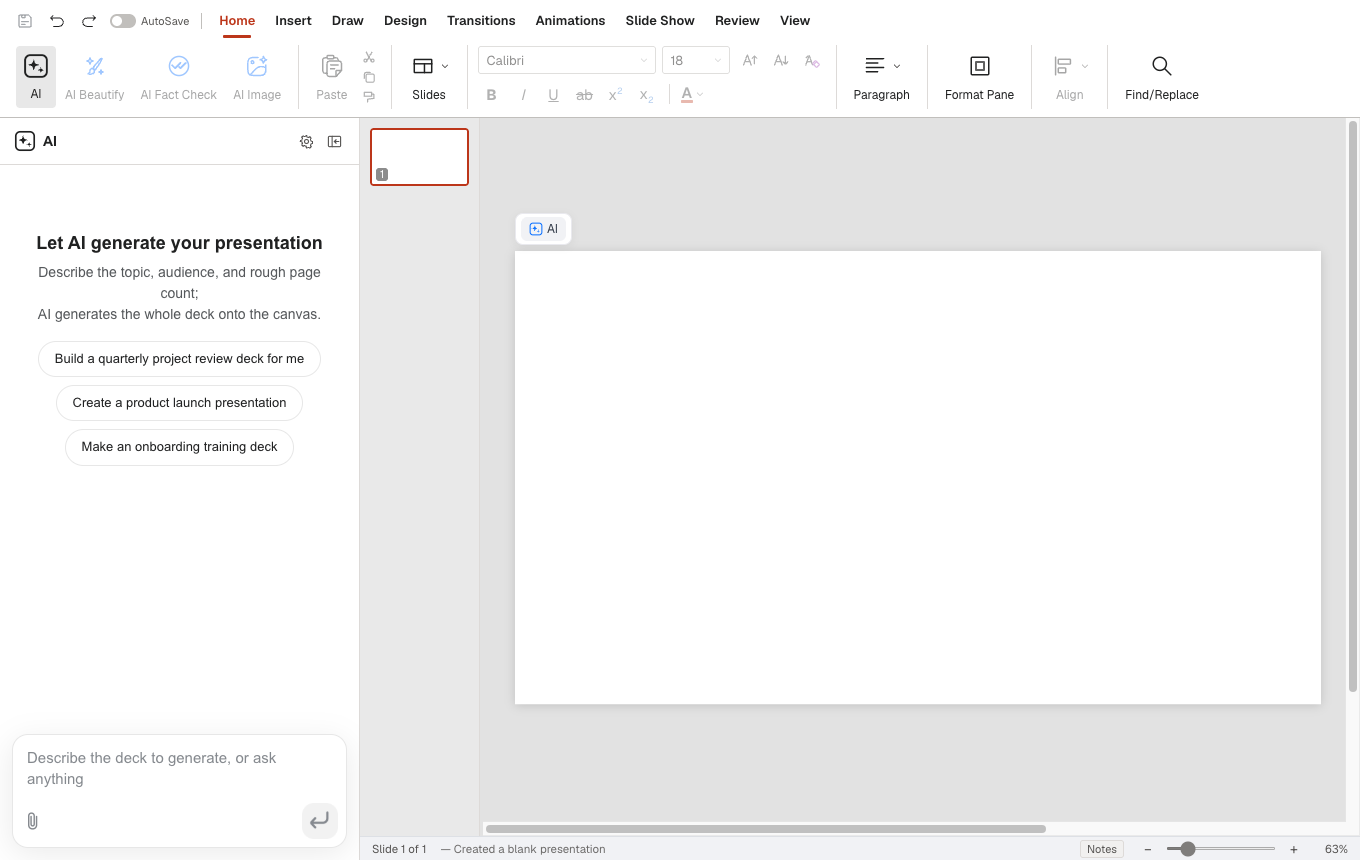
Task: Collapse the AI side panel
Action: pos(335,142)
